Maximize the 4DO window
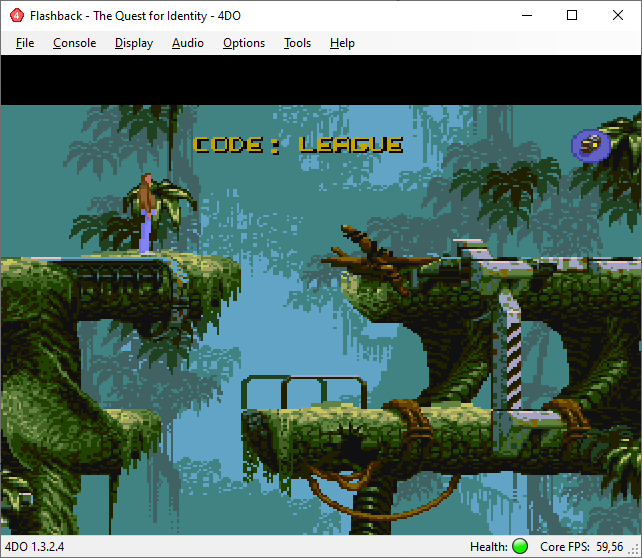642x558 pixels. tap(572, 16)
